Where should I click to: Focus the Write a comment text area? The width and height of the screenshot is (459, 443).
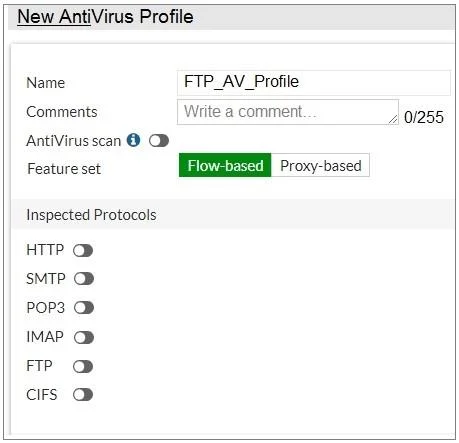(x=288, y=112)
